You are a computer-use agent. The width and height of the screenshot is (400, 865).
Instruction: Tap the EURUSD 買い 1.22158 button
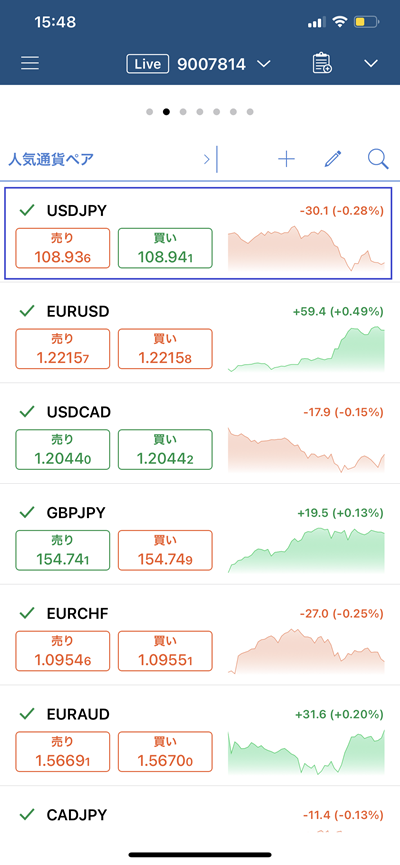165,349
